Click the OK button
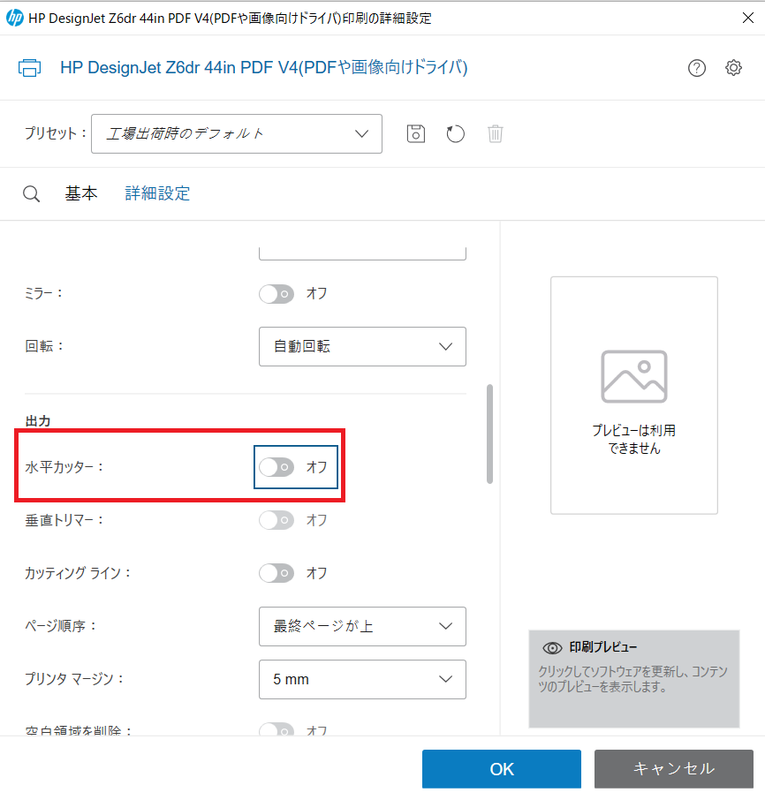765x800 pixels. click(x=501, y=769)
